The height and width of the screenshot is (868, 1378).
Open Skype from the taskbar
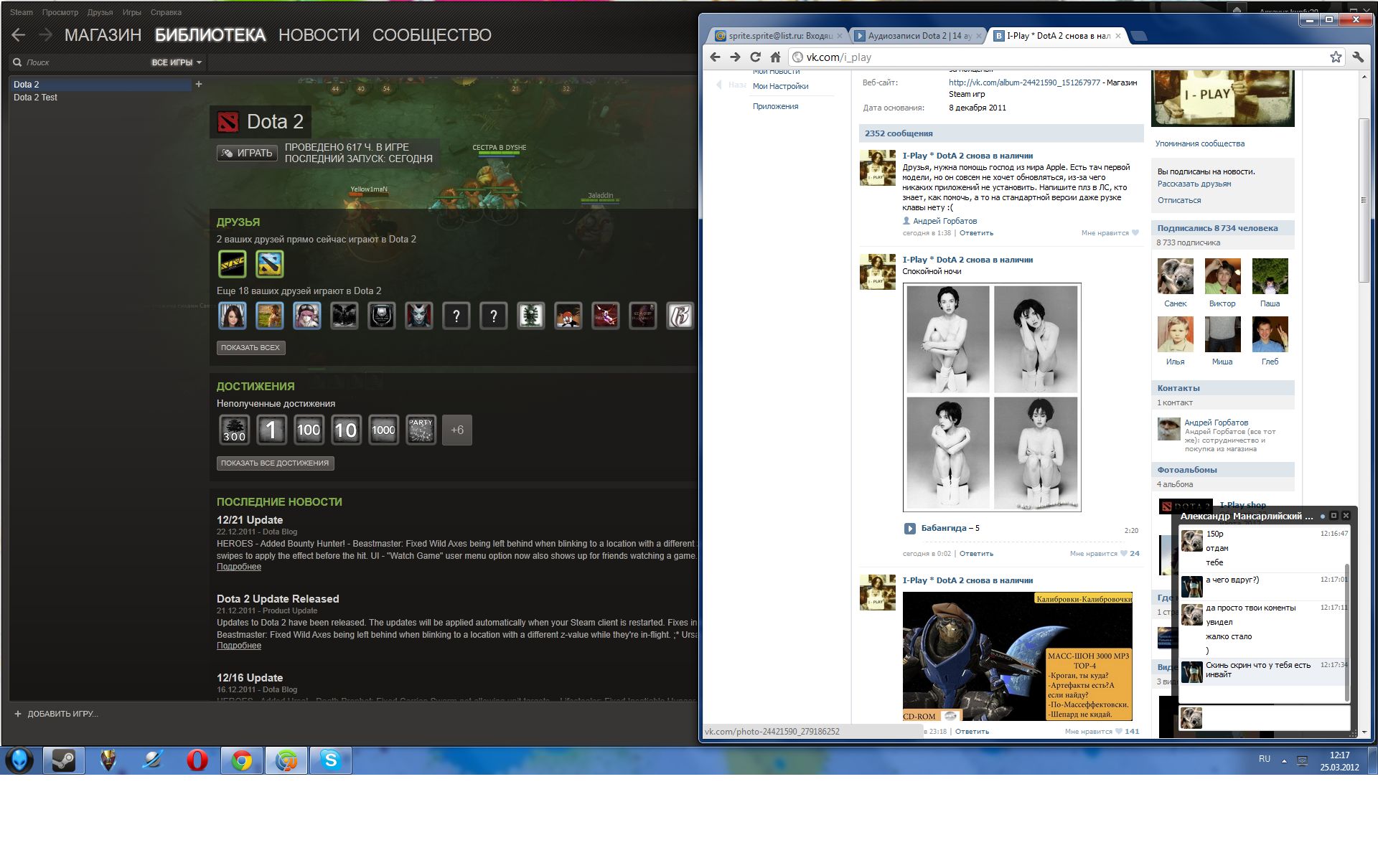[x=330, y=760]
